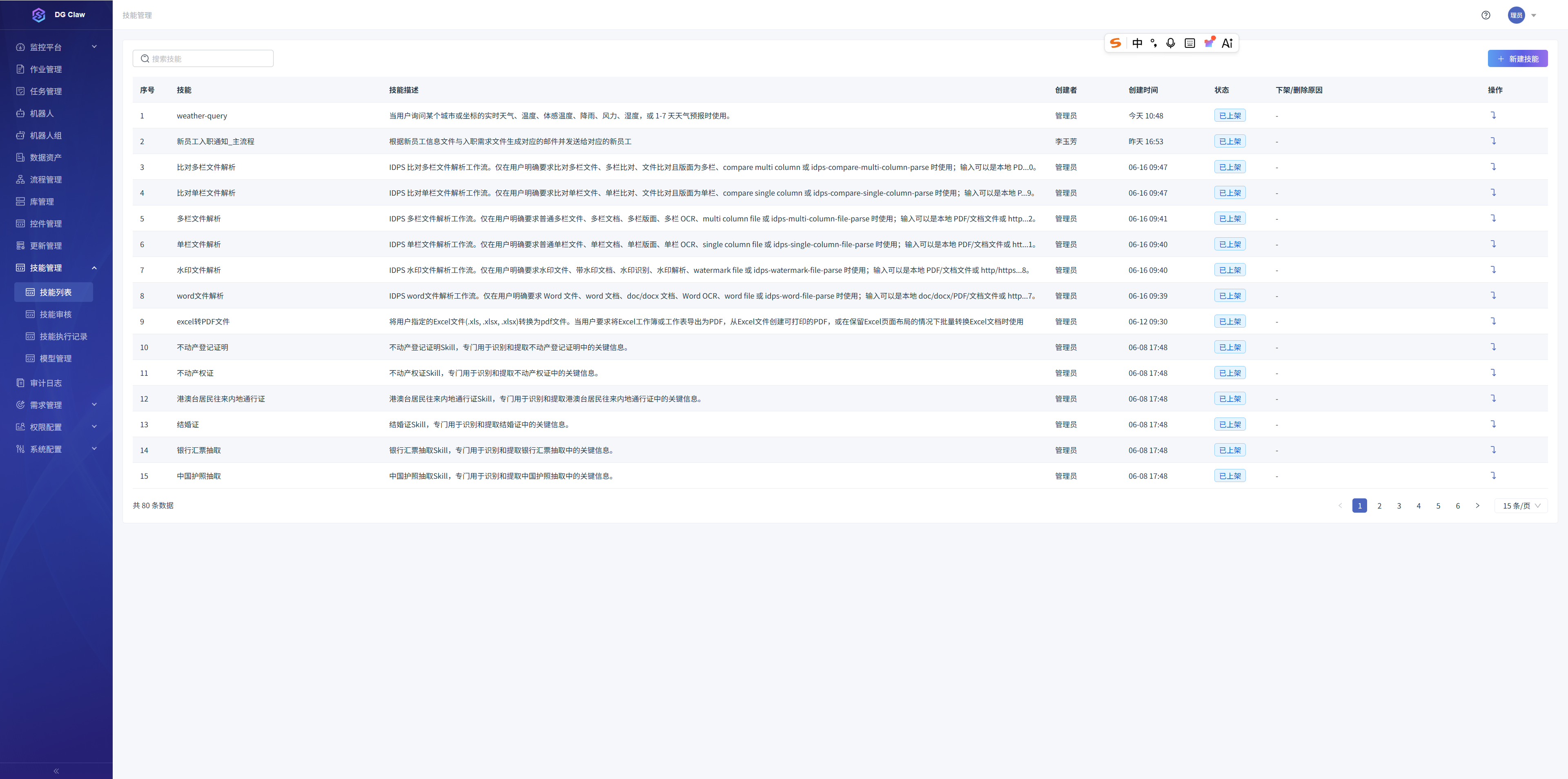Click the weather-query skill name
The height and width of the screenshot is (779, 1568).
pyautogui.click(x=202, y=116)
